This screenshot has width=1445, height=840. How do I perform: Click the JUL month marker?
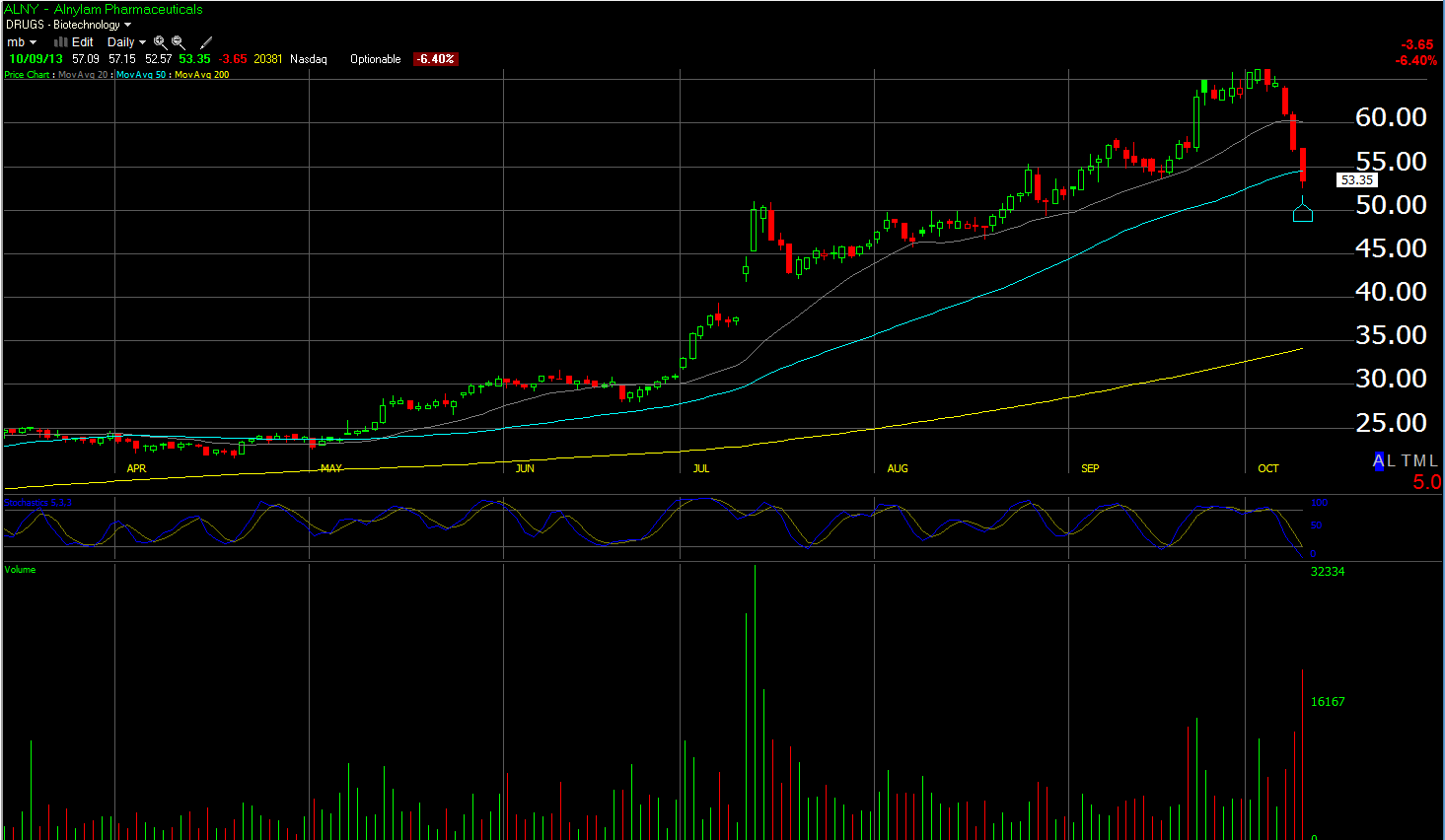coord(701,468)
